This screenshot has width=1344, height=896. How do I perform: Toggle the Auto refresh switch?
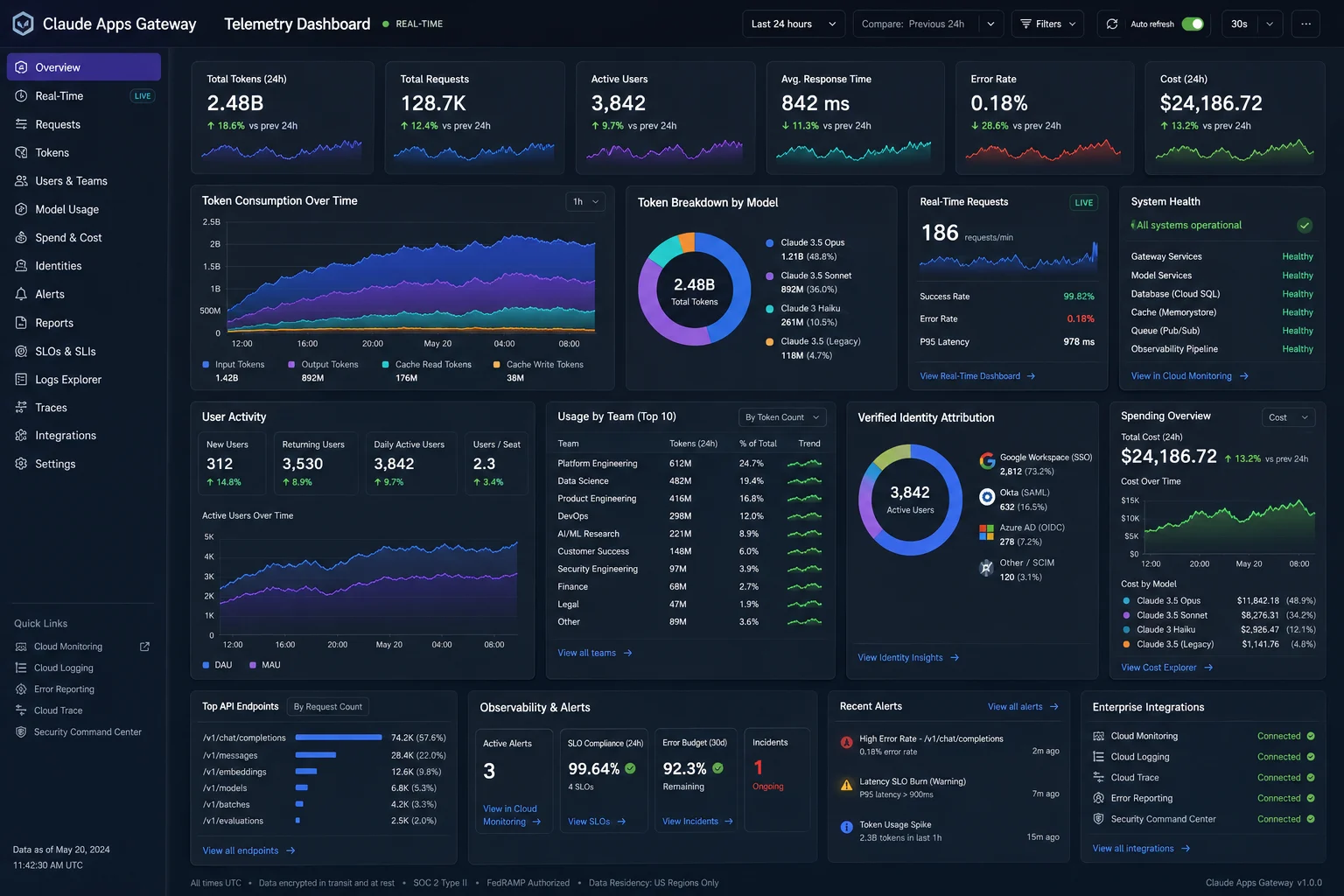tap(1193, 24)
